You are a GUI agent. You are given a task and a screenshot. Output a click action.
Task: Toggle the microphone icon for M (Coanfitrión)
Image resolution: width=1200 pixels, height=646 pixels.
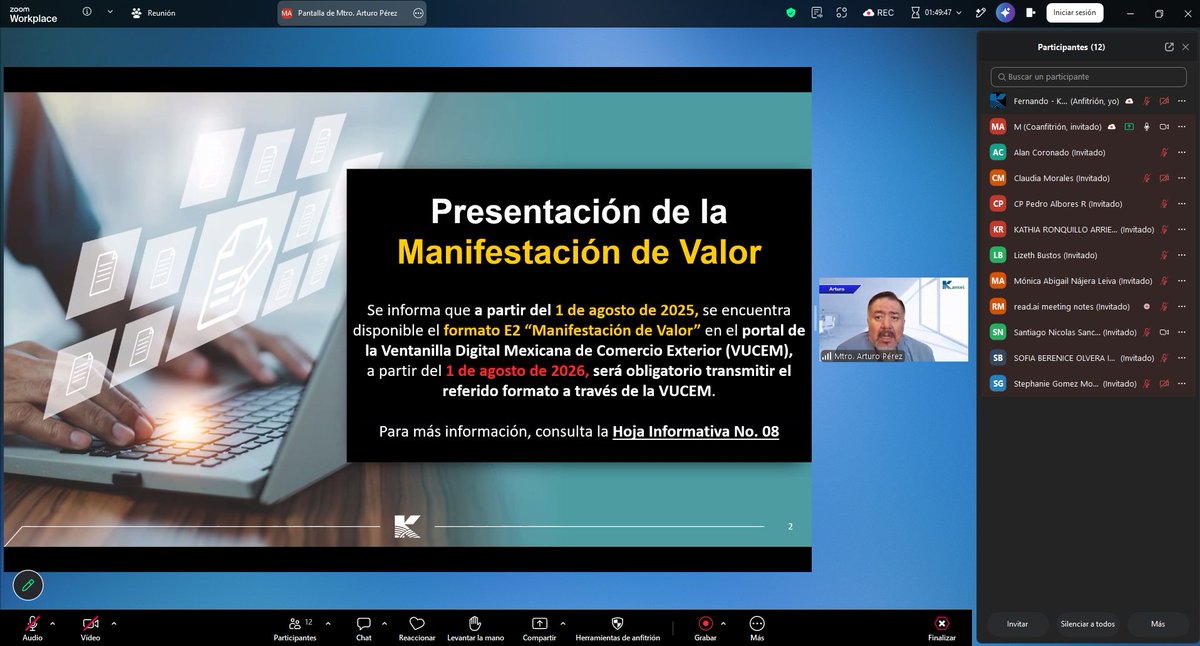point(1147,127)
